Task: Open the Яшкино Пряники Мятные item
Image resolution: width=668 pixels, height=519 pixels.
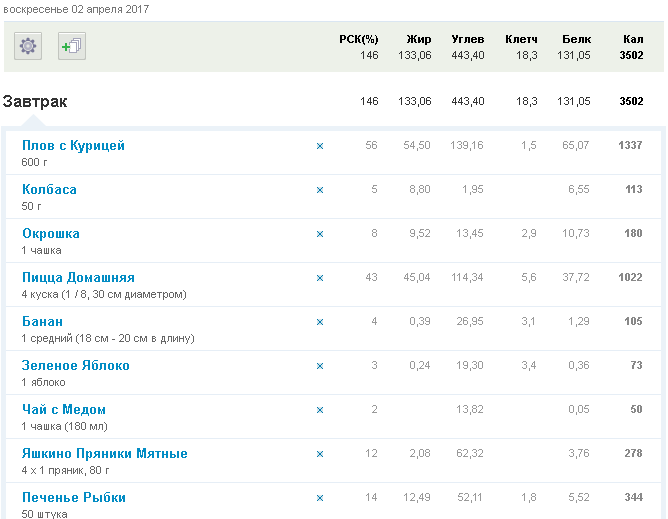Action: [x=104, y=454]
